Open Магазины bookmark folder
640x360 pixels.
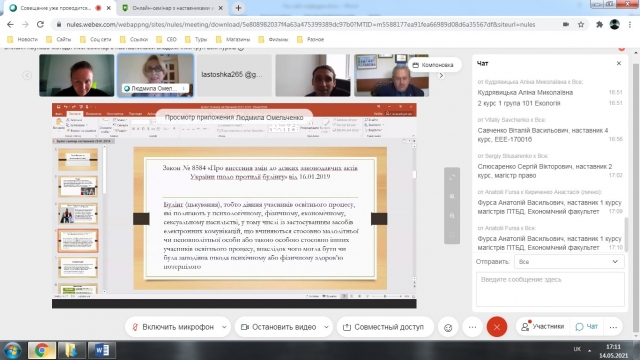pos(233,40)
